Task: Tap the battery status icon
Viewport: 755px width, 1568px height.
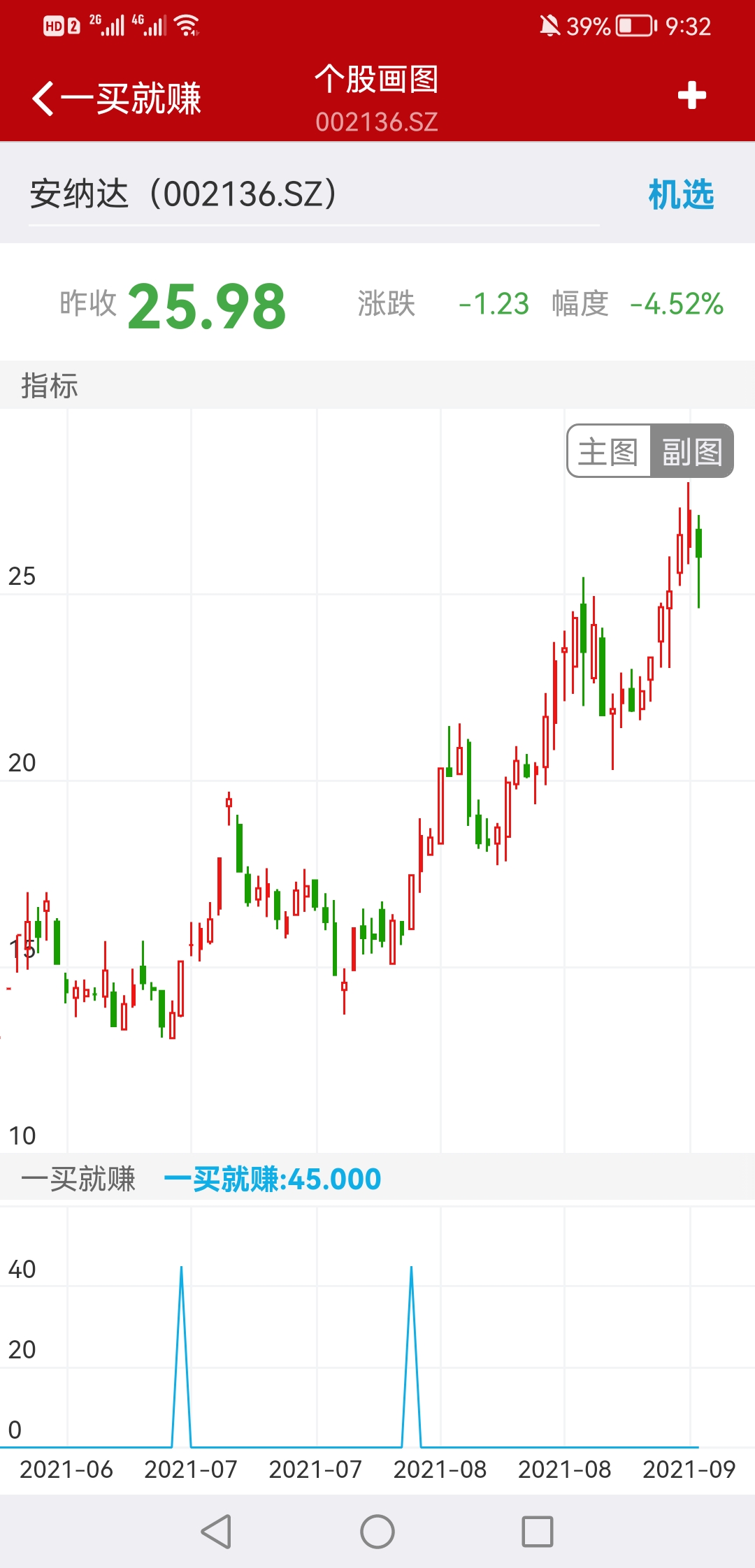Action: 636,27
